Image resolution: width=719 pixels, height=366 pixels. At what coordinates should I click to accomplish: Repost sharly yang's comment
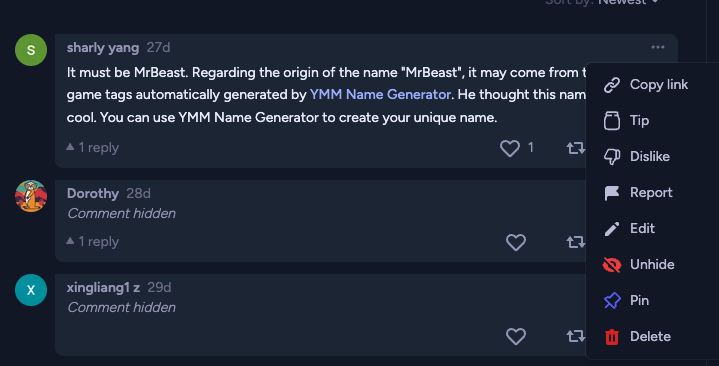click(576, 148)
